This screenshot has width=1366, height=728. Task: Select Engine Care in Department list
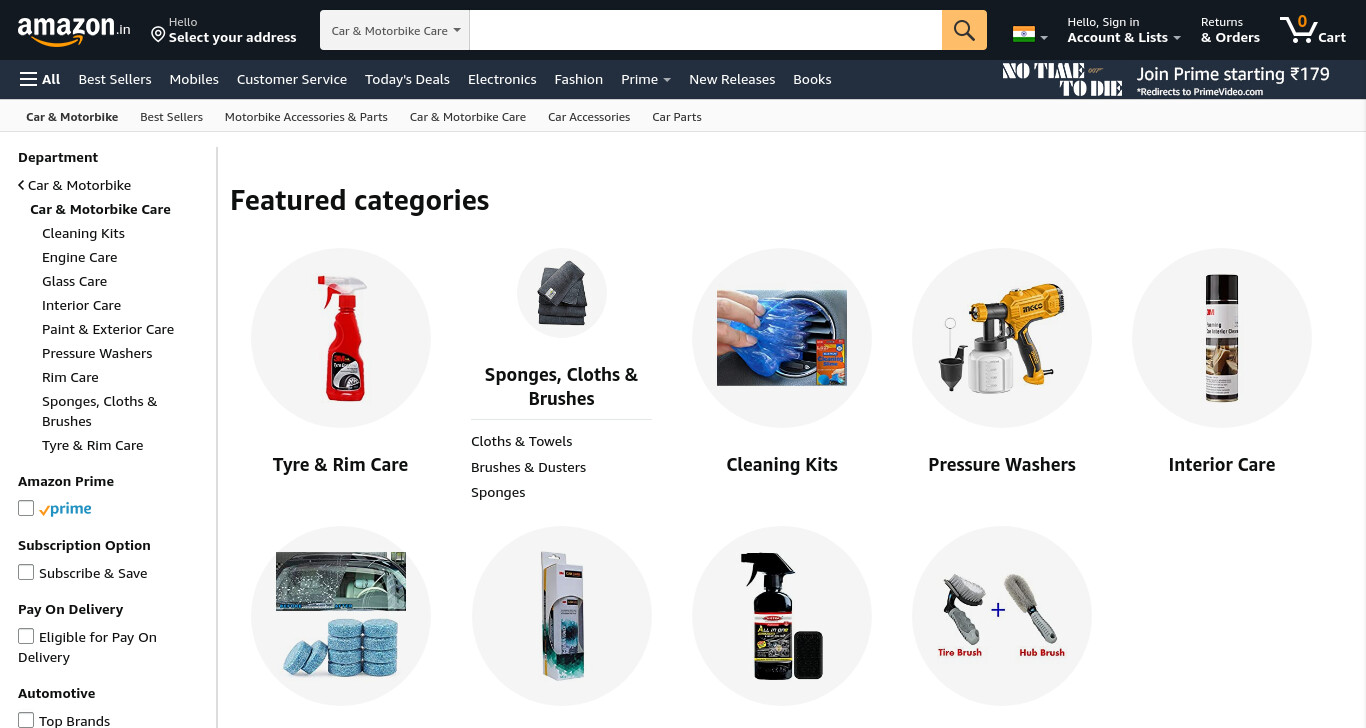(x=80, y=257)
